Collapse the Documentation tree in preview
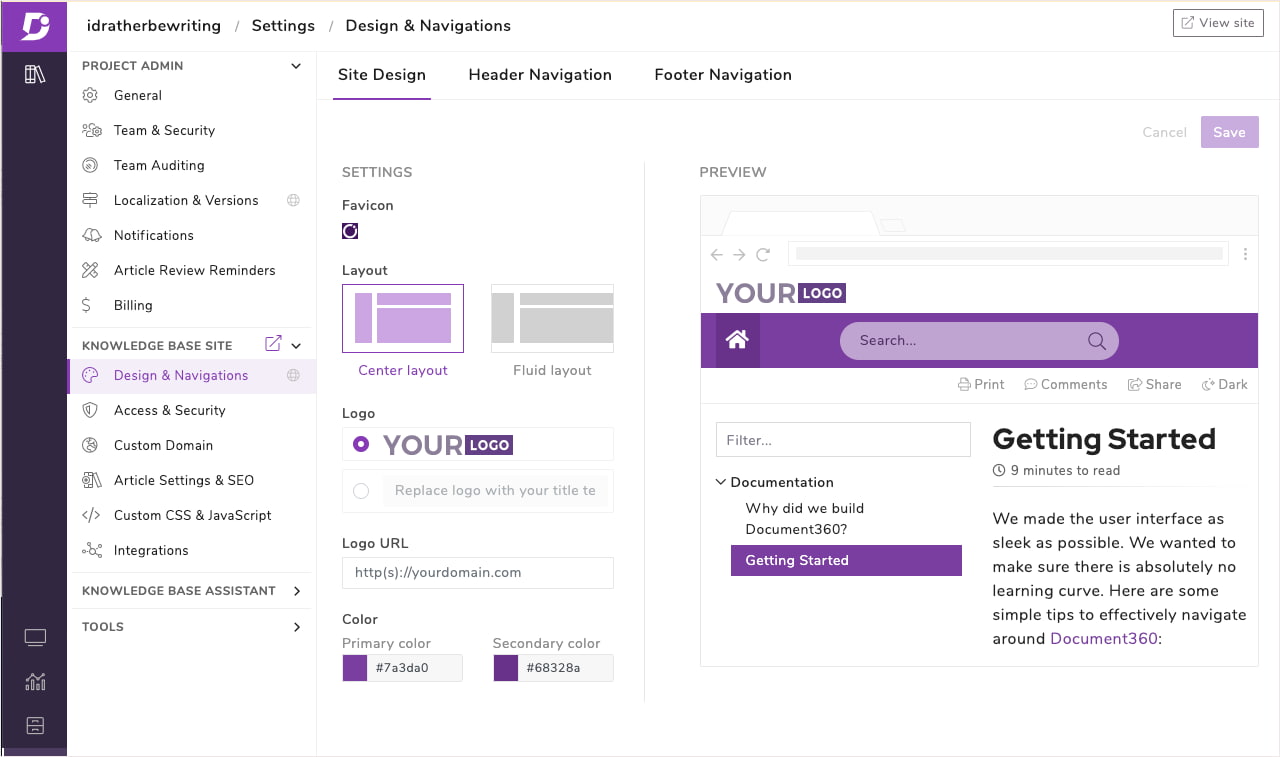1280x757 pixels. tap(721, 482)
